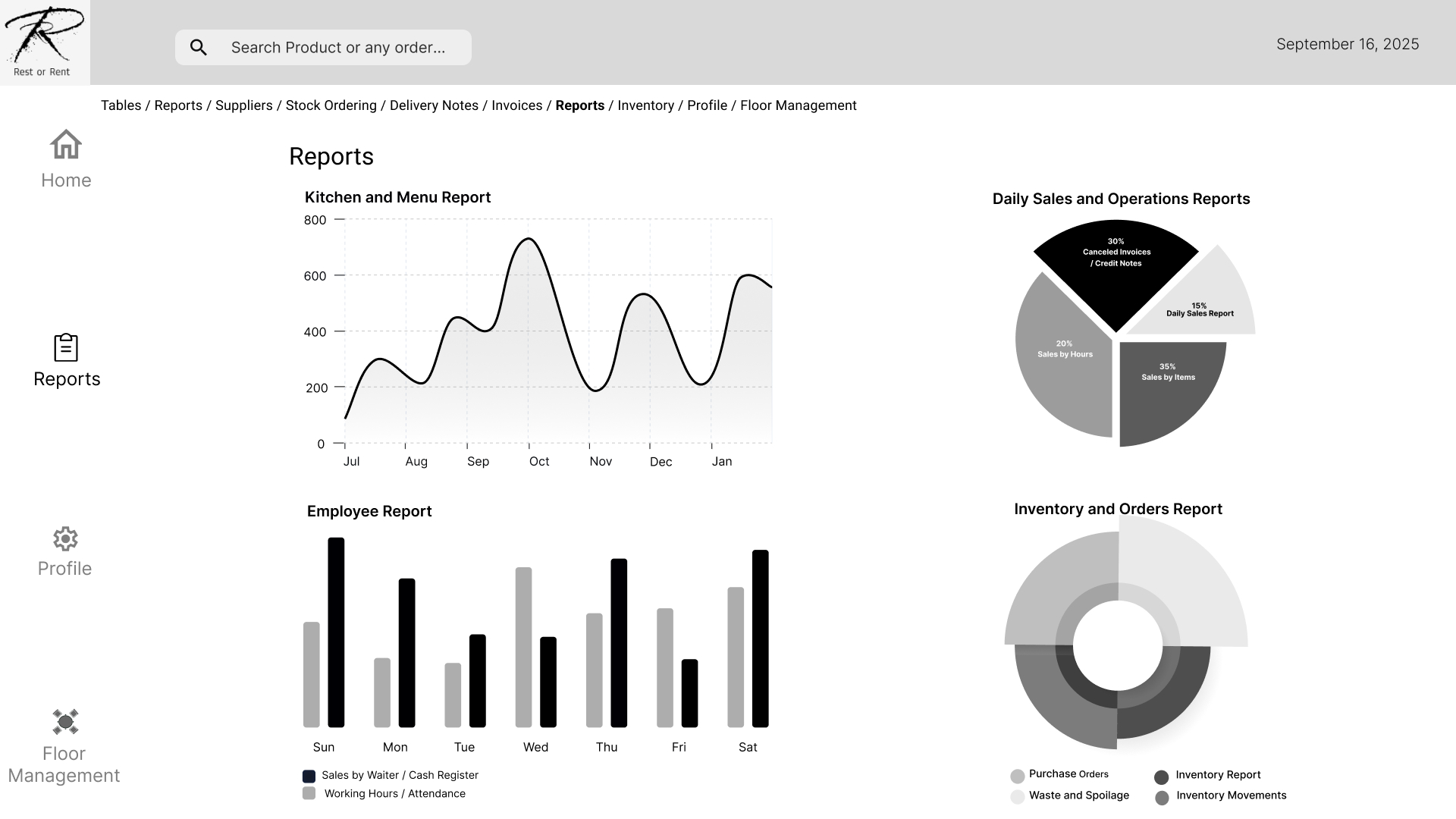1456x819 pixels.
Task: Click the Inventory Movements legend dot
Action: coord(1162,798)
